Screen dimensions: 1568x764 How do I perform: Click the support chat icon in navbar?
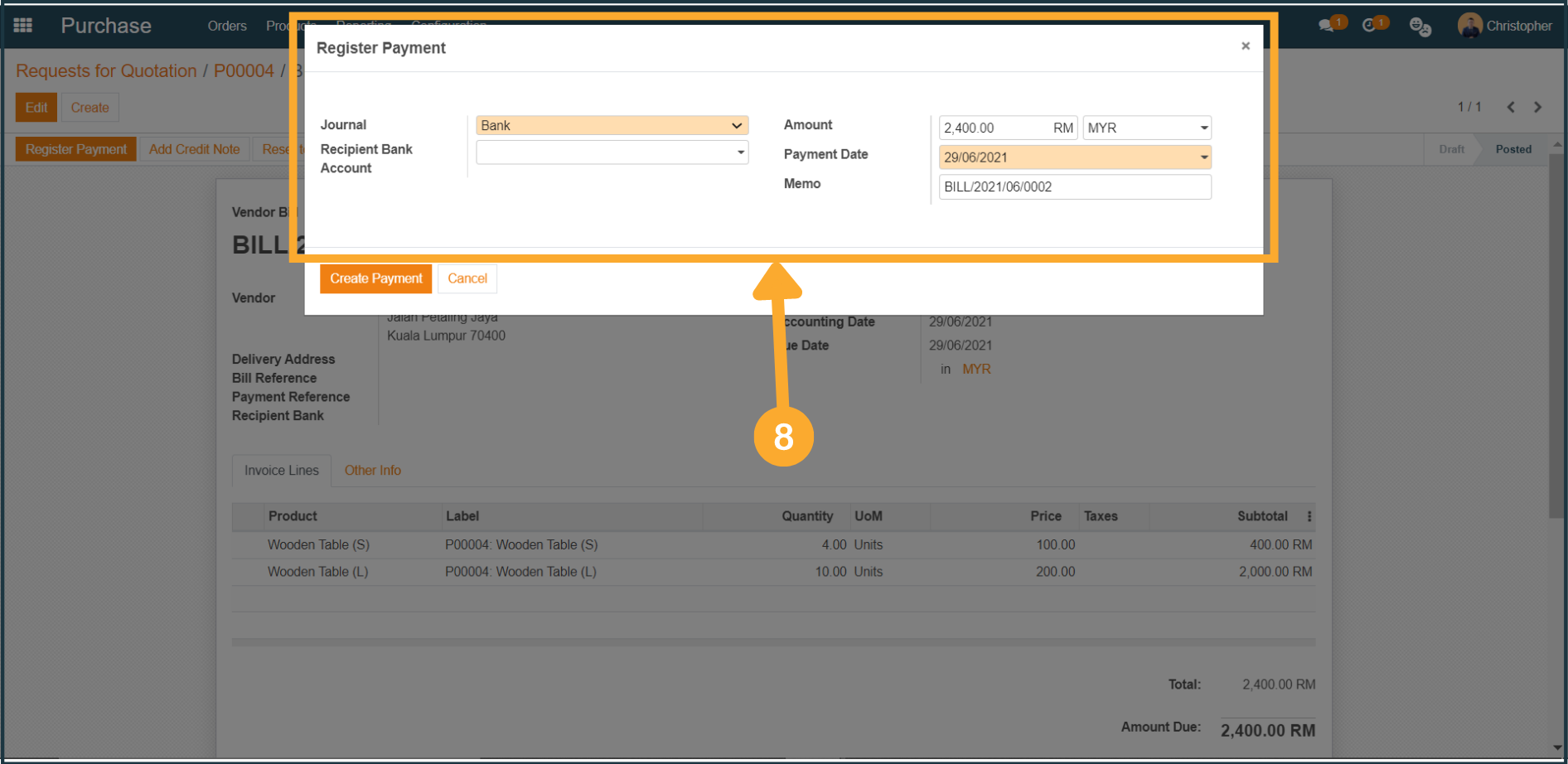[x=1420, y=27]
